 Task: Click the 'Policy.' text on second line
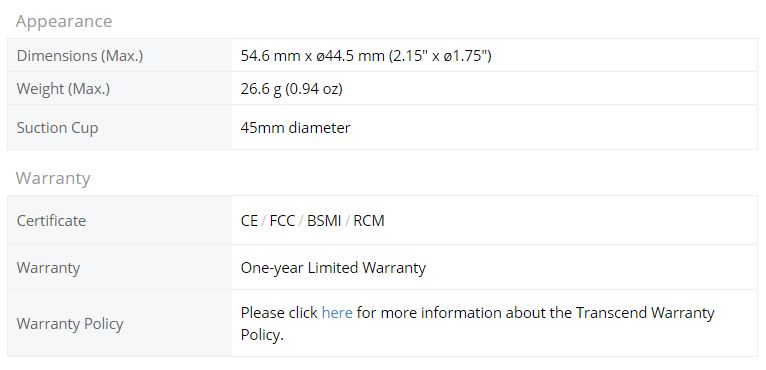pyautogui.click(x=262, y=335)
